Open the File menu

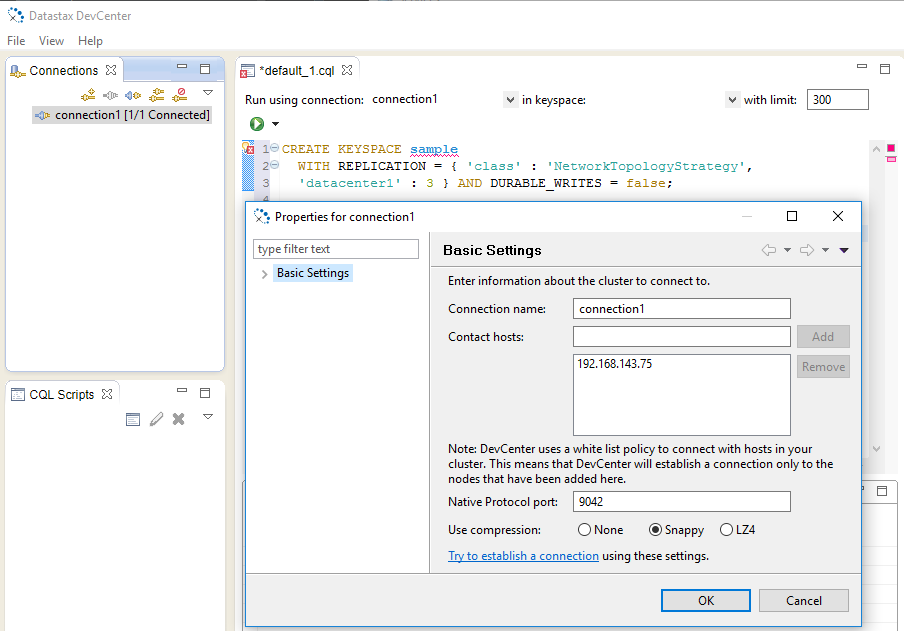point(15,40)
